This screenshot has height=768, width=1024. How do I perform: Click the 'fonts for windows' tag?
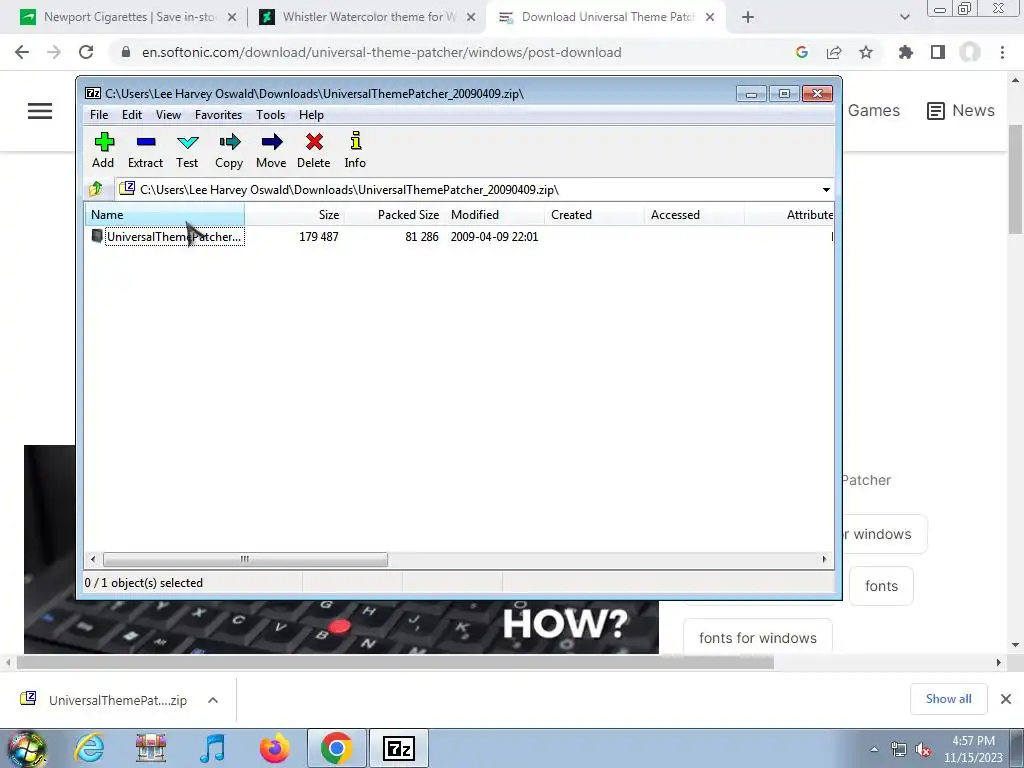[x=758, y=638]
